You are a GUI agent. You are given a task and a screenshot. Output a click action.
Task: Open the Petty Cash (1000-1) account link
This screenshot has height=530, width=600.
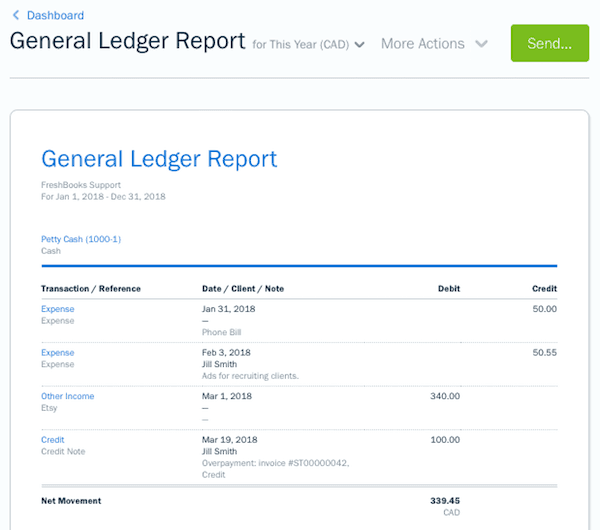[81, 239]
